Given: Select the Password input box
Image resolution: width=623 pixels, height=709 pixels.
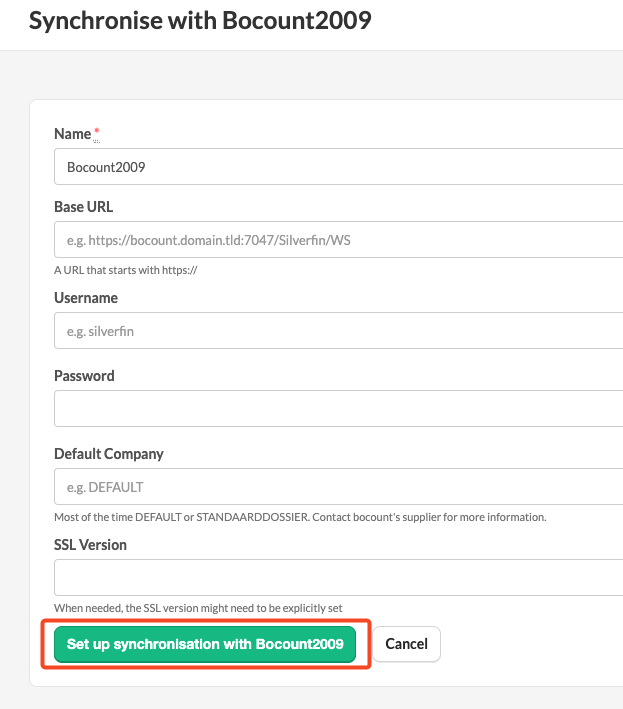Looking at the screenshot, I should pos(339,408).
